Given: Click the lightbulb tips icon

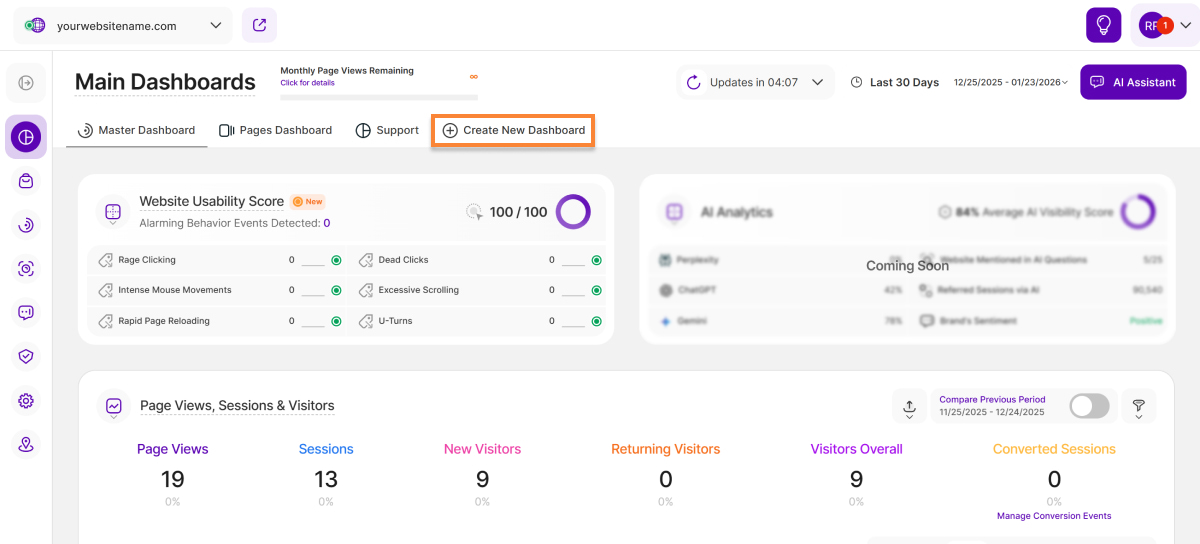Looking at the screenshot, I should 1103,25.
